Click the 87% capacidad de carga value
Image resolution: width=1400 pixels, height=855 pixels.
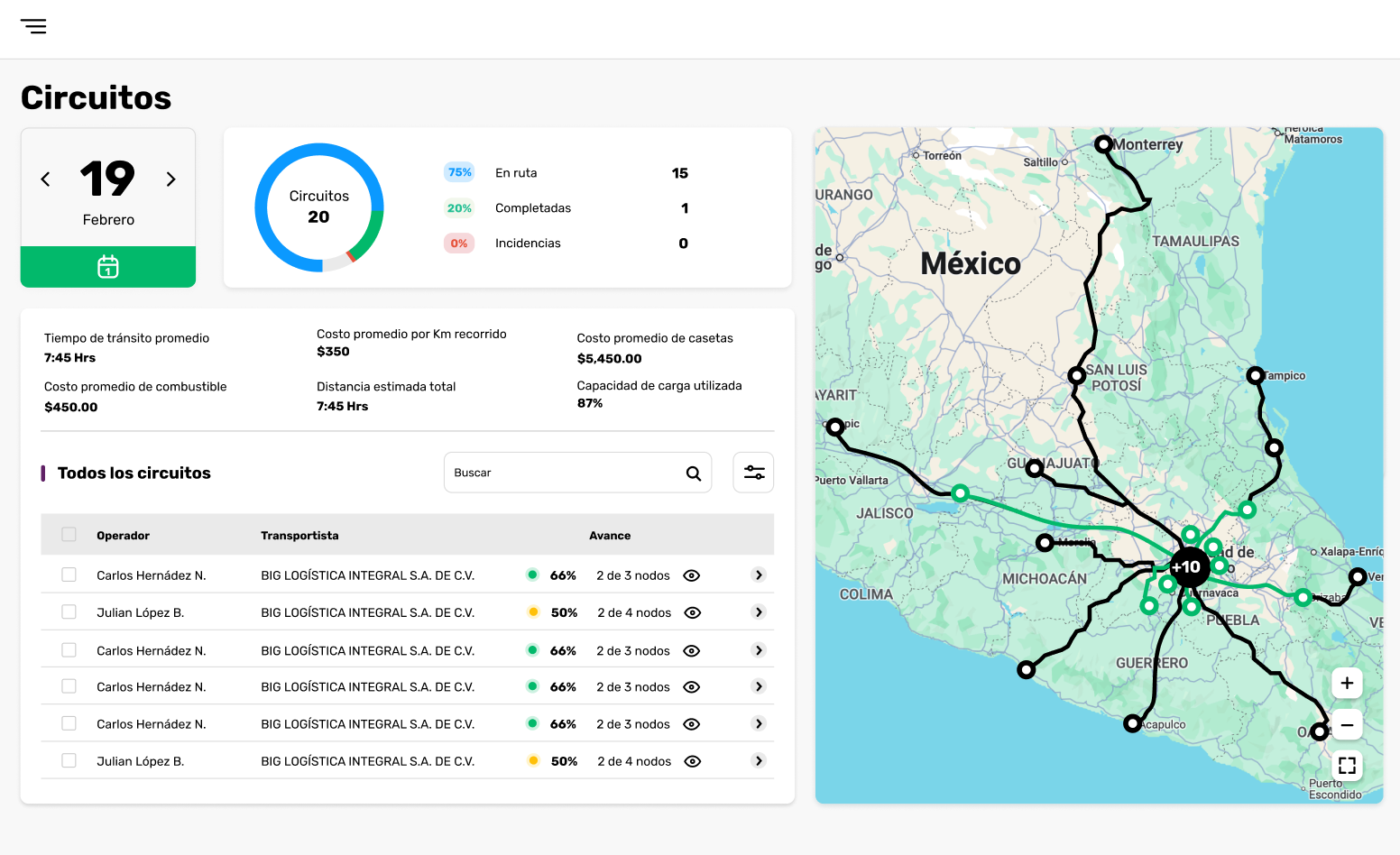click(590, 403)
